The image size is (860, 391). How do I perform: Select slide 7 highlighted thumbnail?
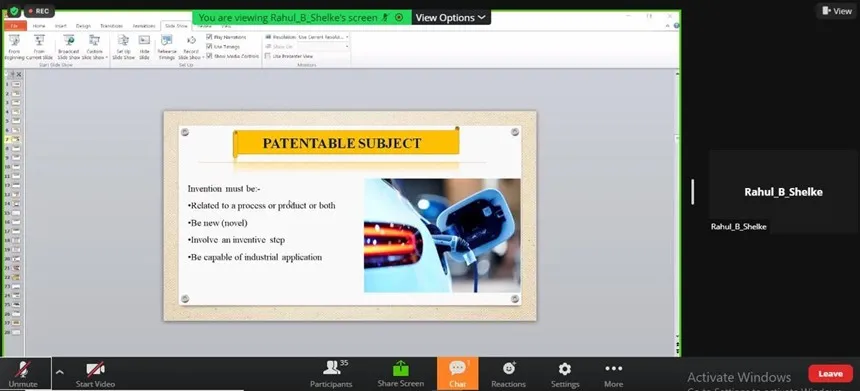tap(16, 139)
